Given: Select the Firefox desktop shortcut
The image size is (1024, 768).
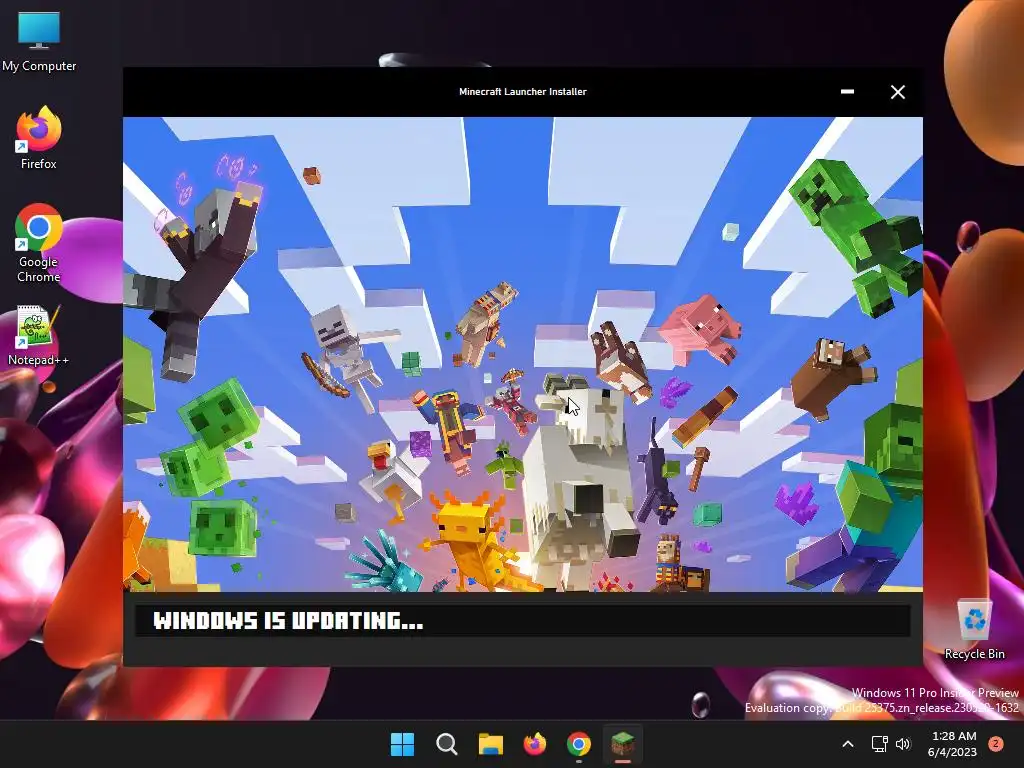Looking at the screenshot, I should (x=39, y=137).
